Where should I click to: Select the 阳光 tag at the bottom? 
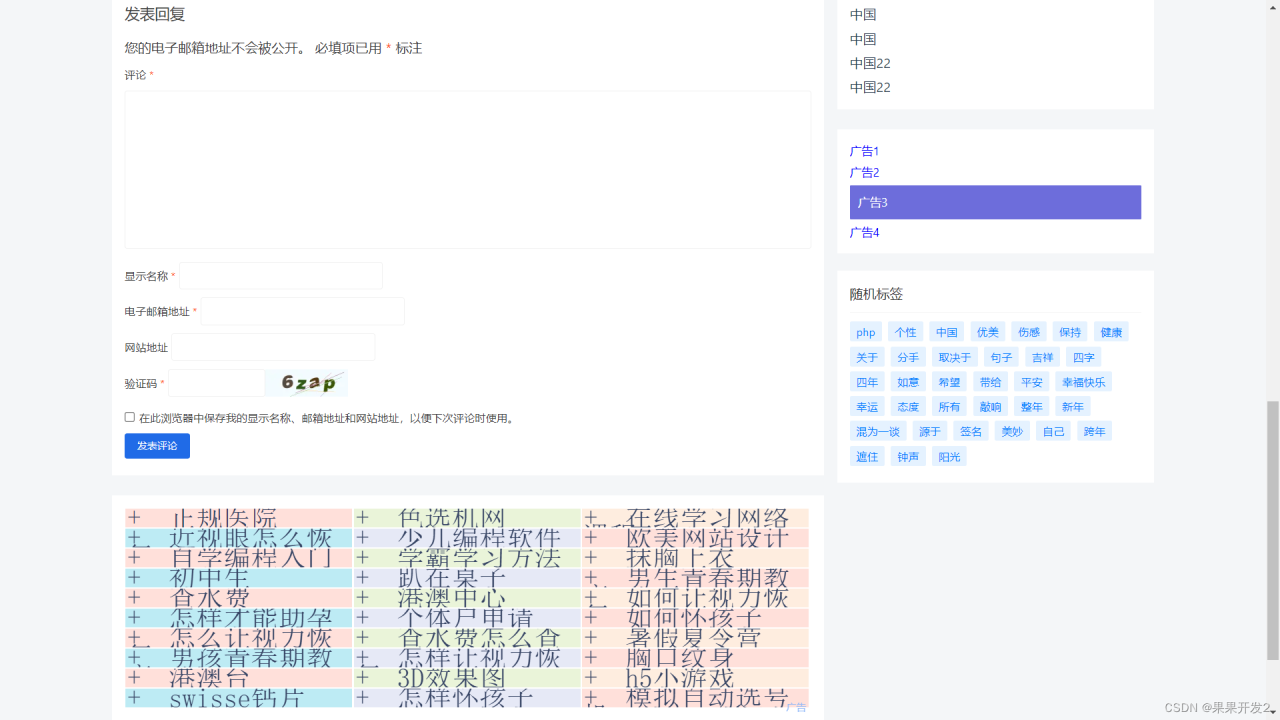(x=948, y=455)
